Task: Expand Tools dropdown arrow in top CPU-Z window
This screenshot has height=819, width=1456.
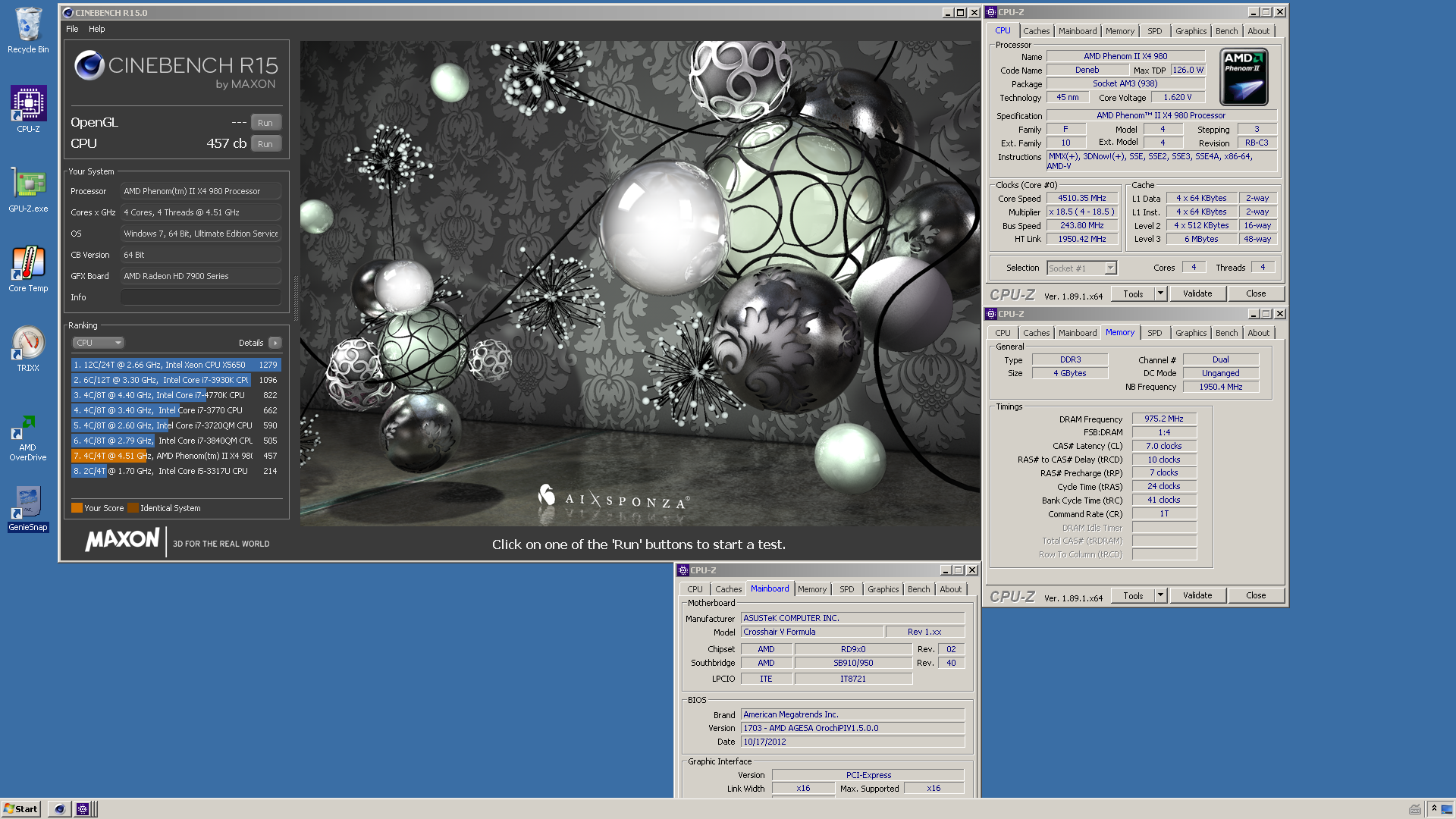Action: tap(1160, 293)
